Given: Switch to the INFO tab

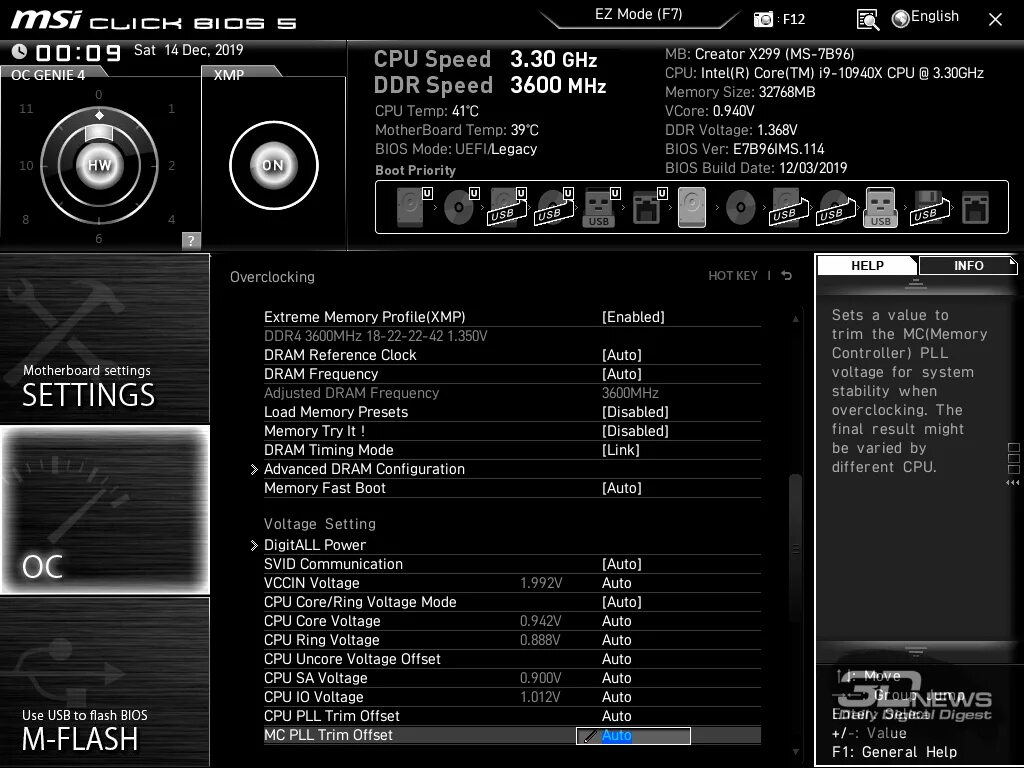Looking at the screenshot, I should pos(968,265).
